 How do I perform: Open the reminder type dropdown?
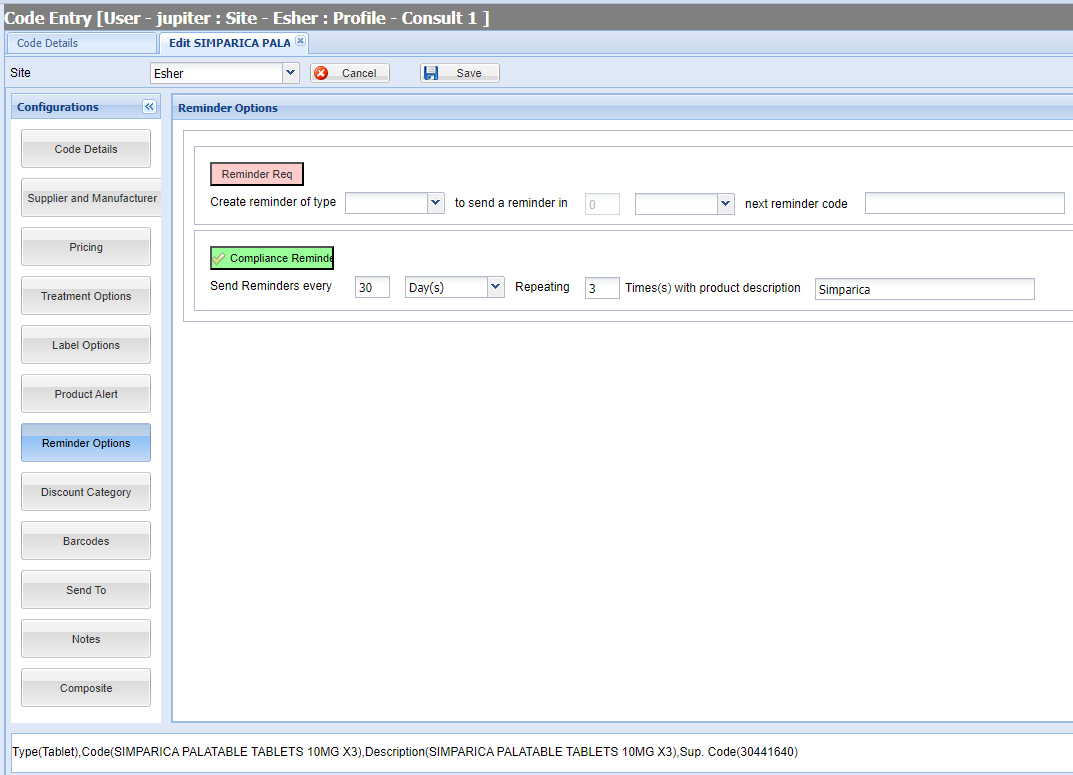pos(436,203)
